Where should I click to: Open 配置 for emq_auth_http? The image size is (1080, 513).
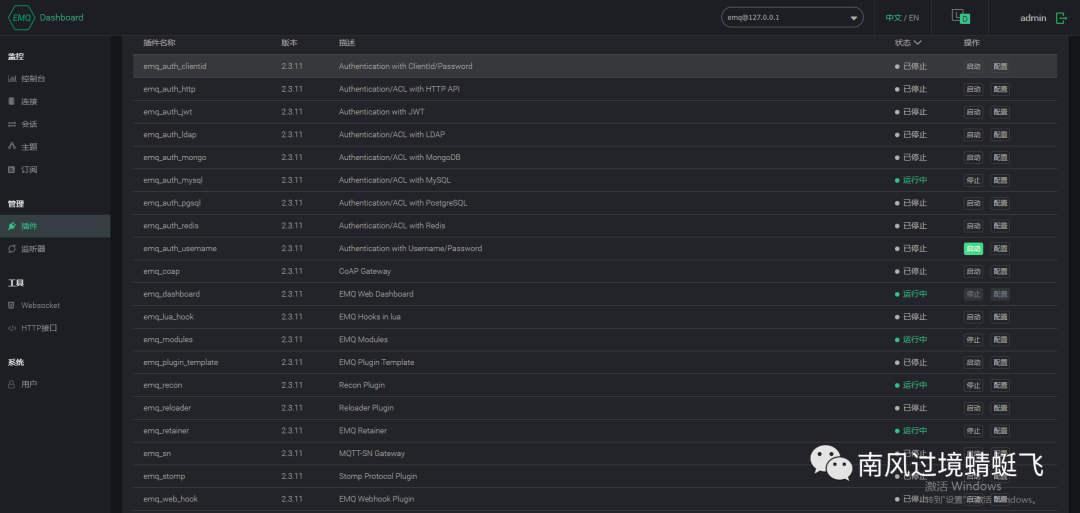pos(1000,89)
